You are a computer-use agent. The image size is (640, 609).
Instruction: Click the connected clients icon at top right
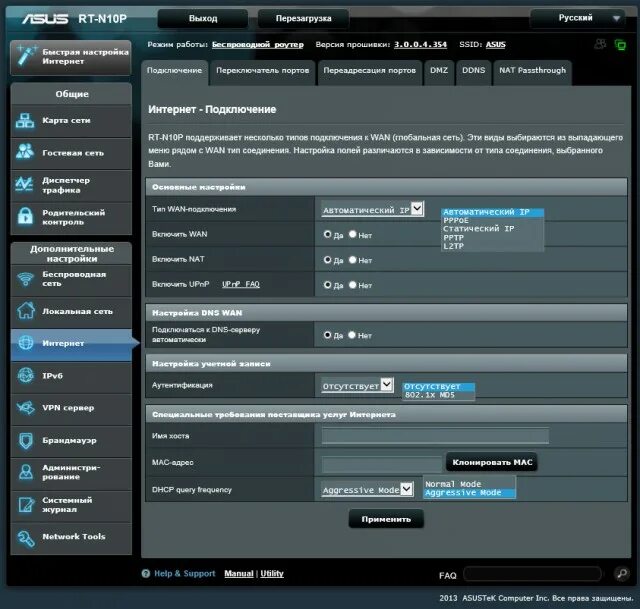tap(600, 44)
